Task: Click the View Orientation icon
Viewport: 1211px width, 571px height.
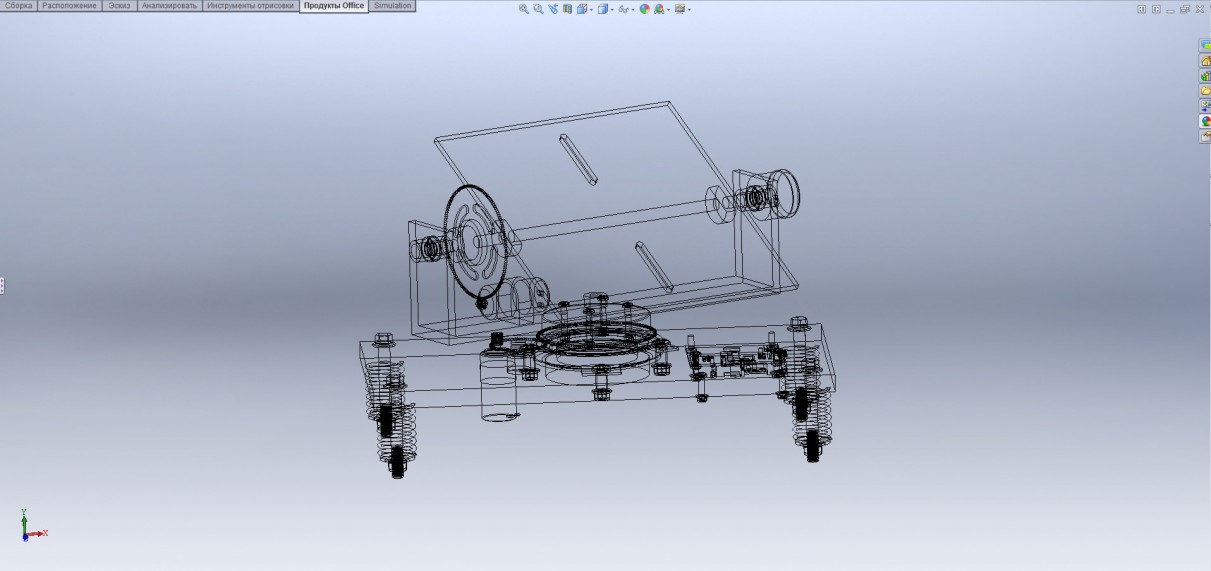Action: pyautogui.click(x=581, y=9)
